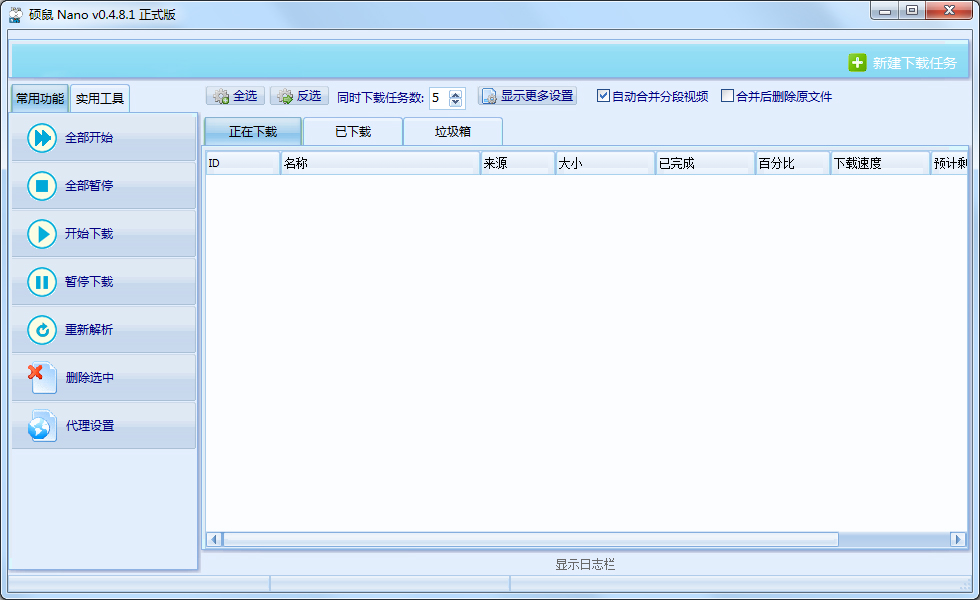Open the 垃圾箱 trash tab

point(452,131)
